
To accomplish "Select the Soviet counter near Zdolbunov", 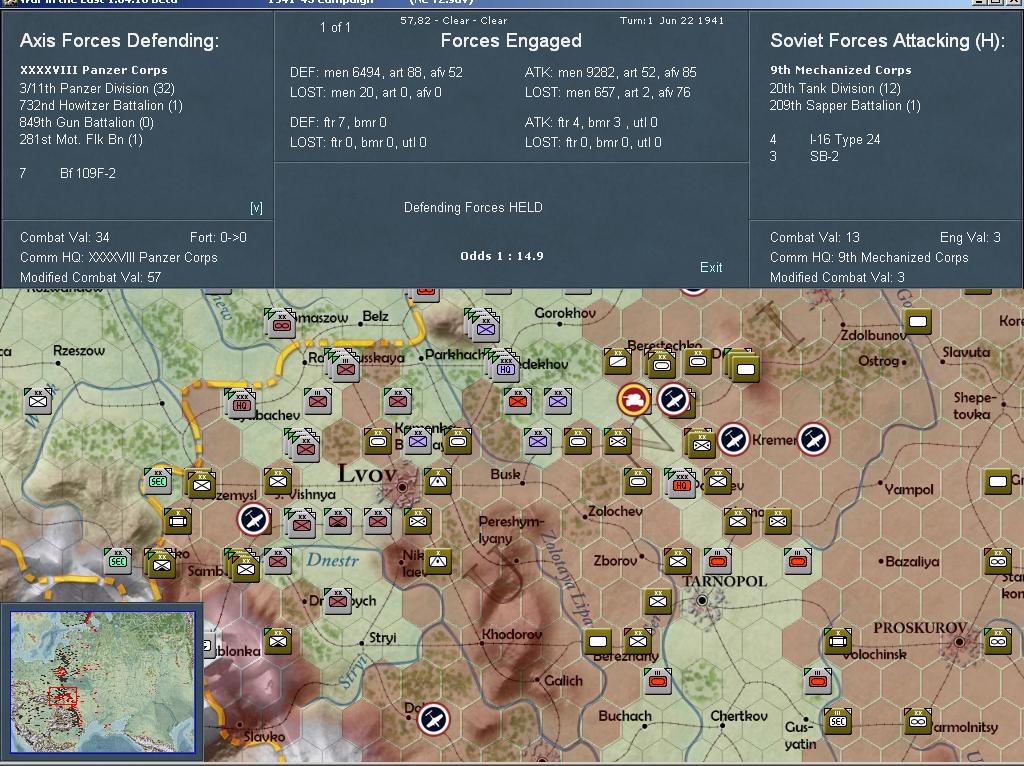I will tap(918, 321).
